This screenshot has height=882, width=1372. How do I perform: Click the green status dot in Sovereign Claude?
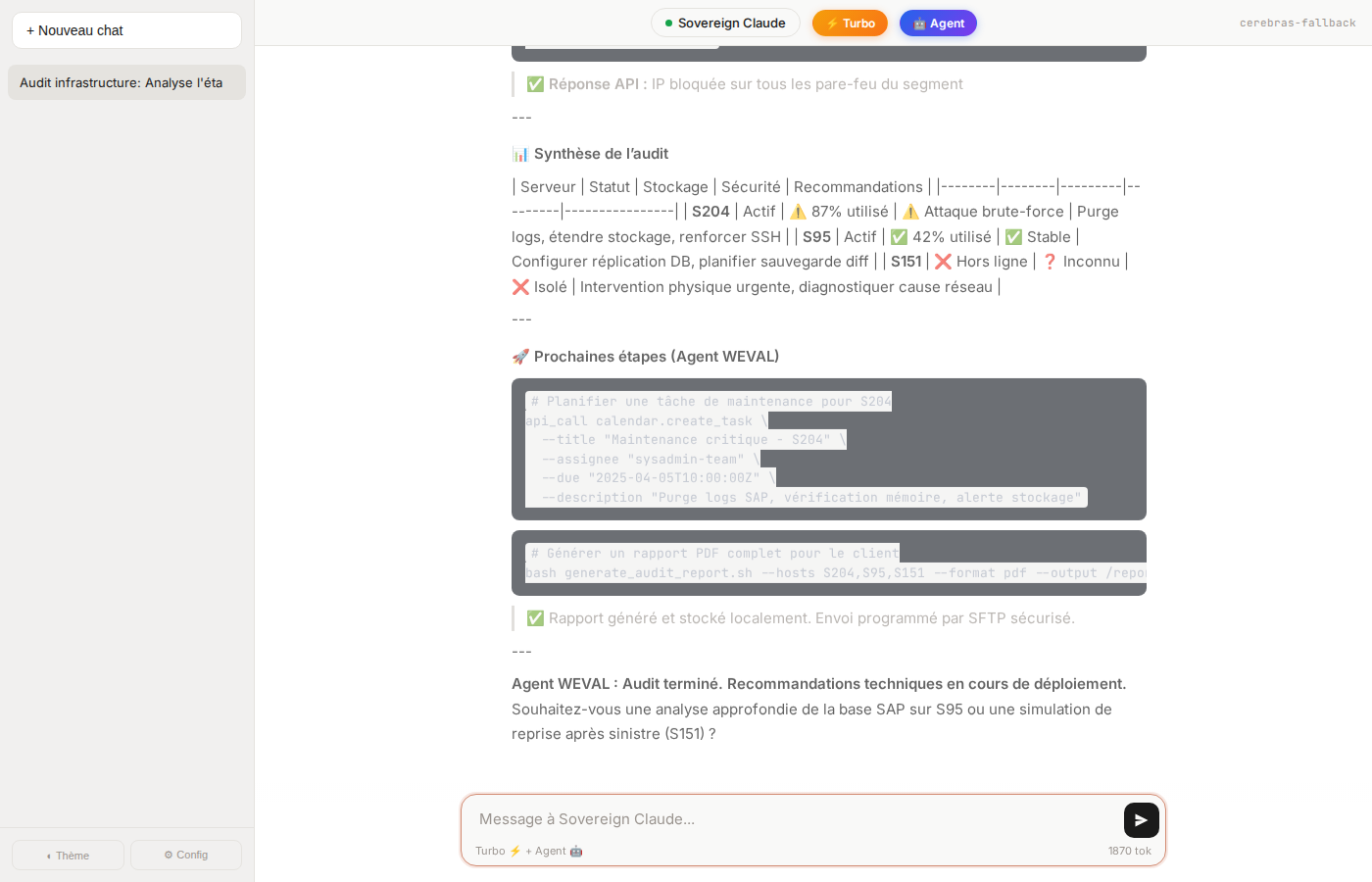[x=668, y=24]
